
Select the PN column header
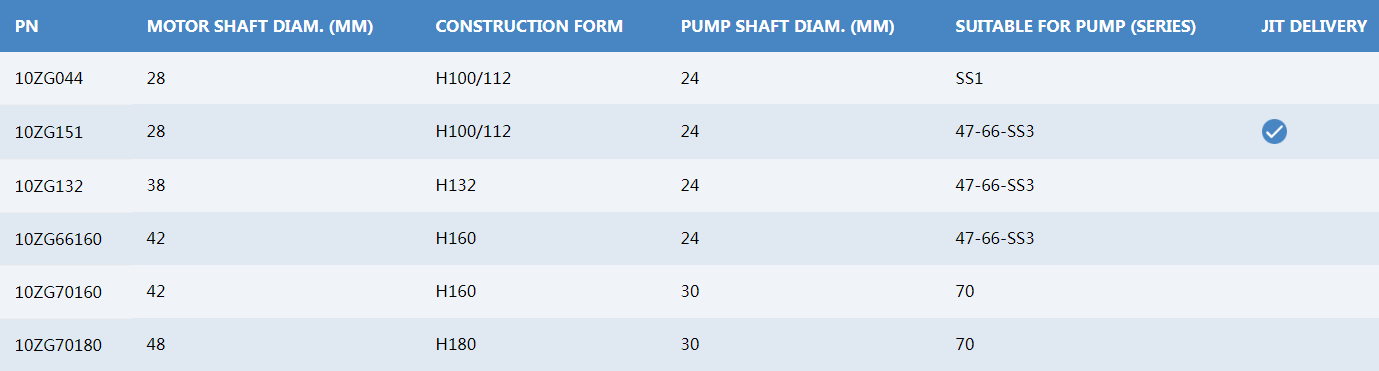point(25,26)
